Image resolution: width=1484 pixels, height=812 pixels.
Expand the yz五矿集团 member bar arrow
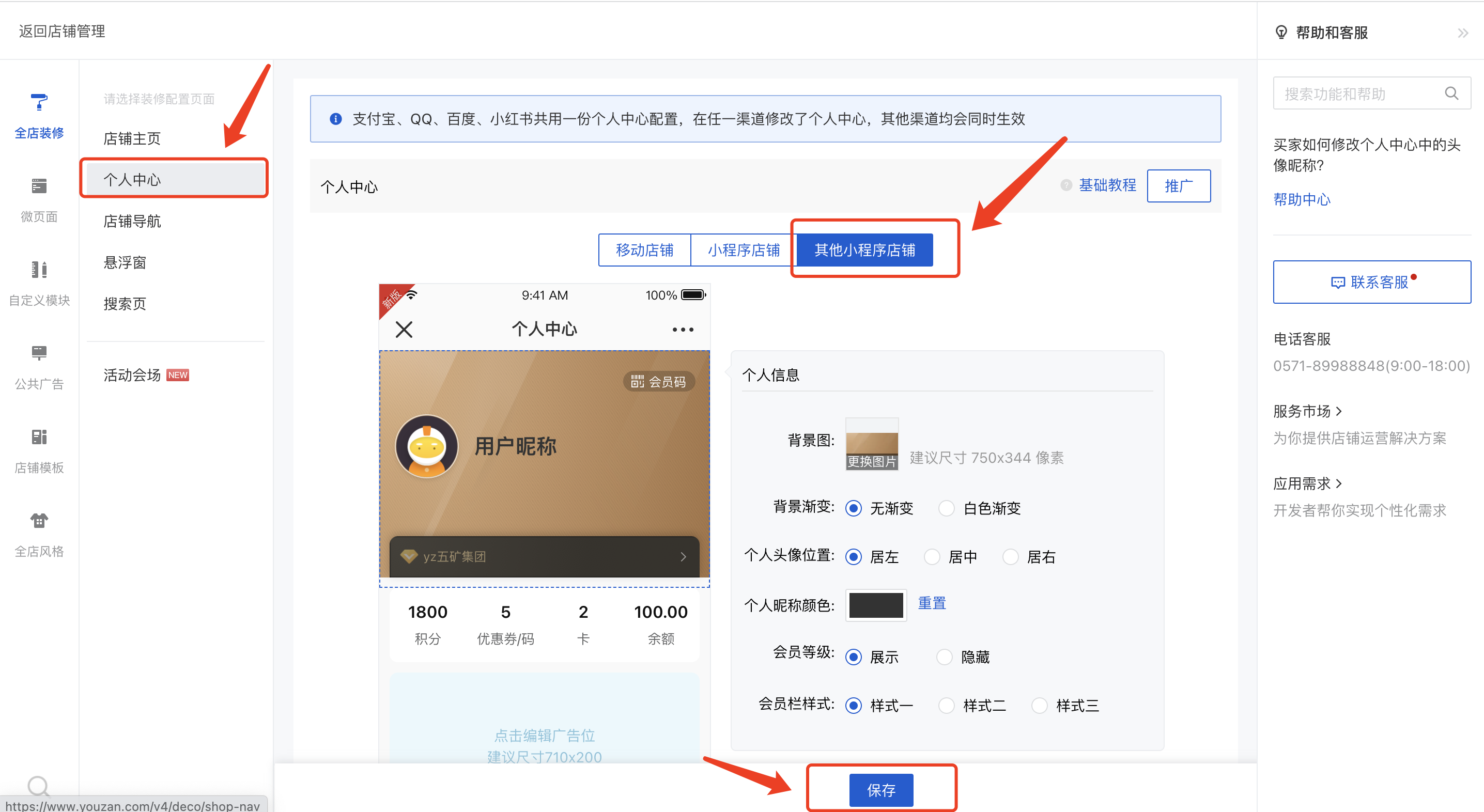[683, 556]
